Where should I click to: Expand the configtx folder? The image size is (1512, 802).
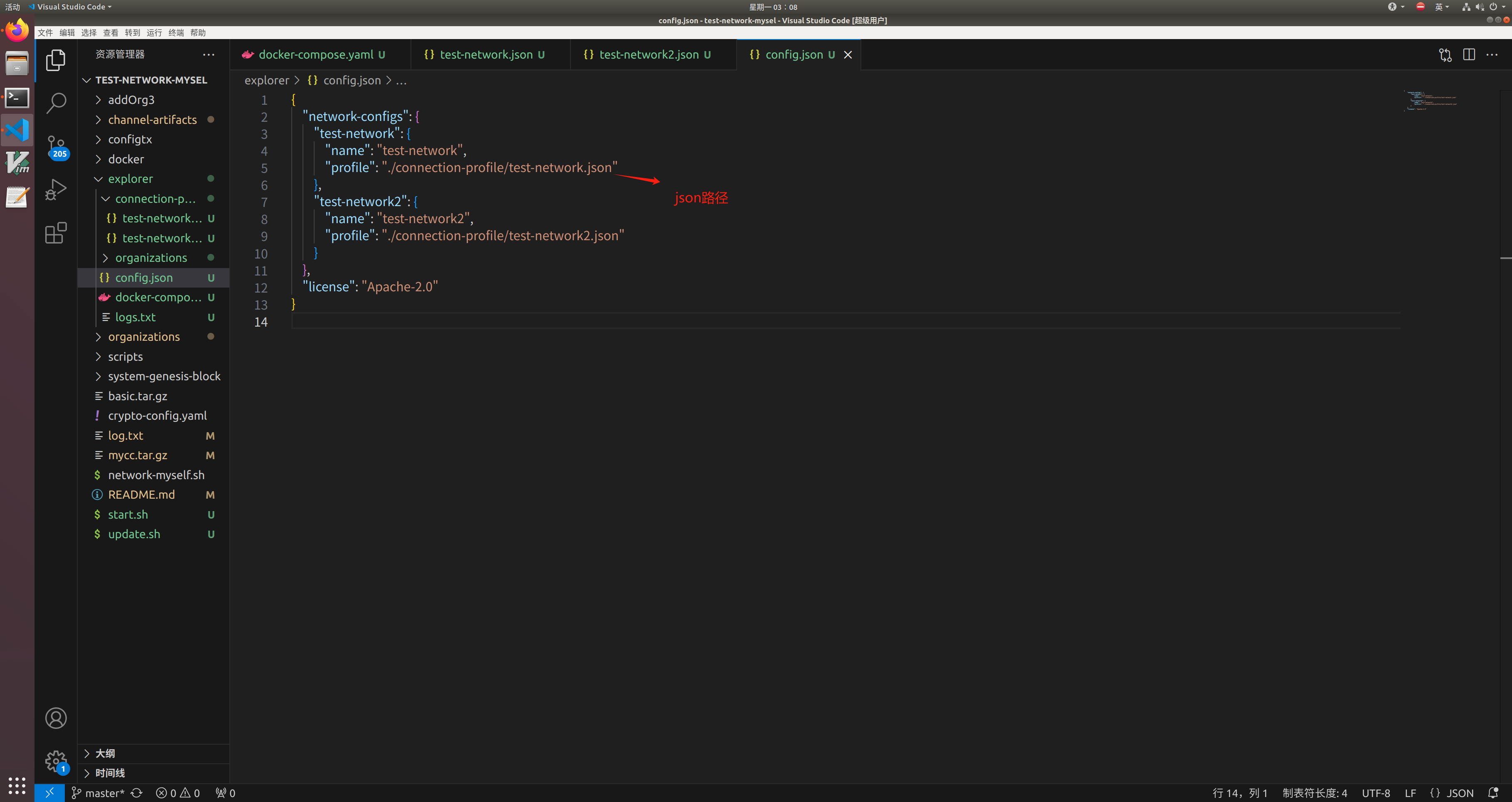click(x=153, y=139)
